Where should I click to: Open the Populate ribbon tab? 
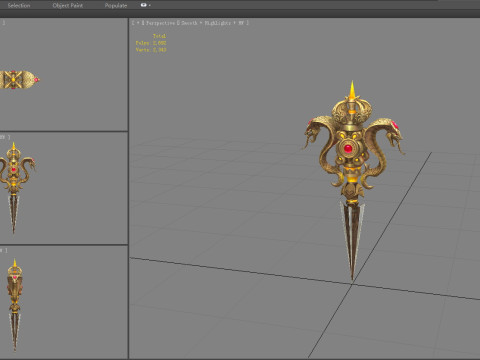[116, 5]
